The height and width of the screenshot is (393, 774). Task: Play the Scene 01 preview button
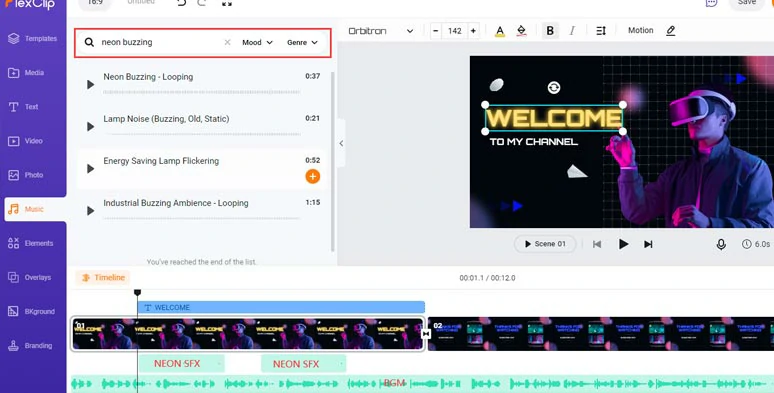point(544,244)
